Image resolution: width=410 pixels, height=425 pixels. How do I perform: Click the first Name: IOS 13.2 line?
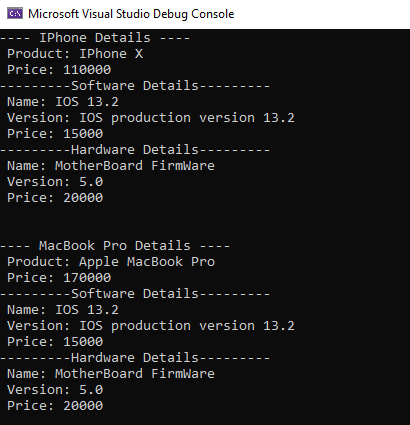tap(63, 102)
